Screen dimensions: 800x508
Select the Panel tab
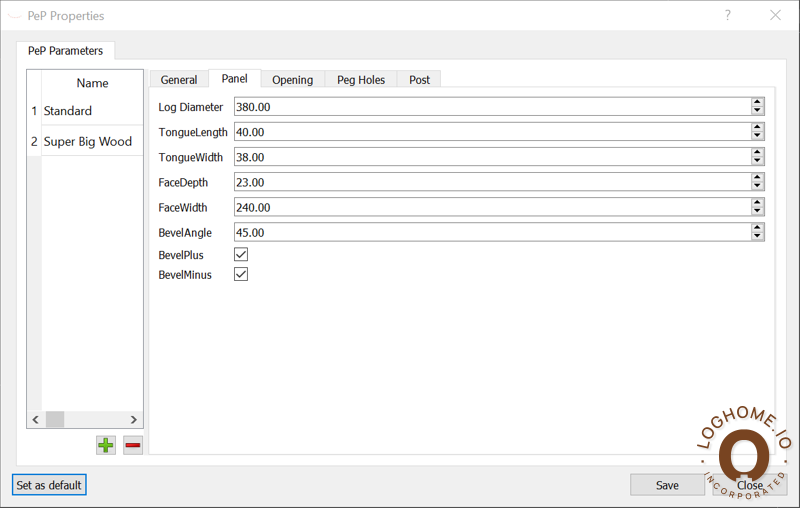click(x=234, y=79)
